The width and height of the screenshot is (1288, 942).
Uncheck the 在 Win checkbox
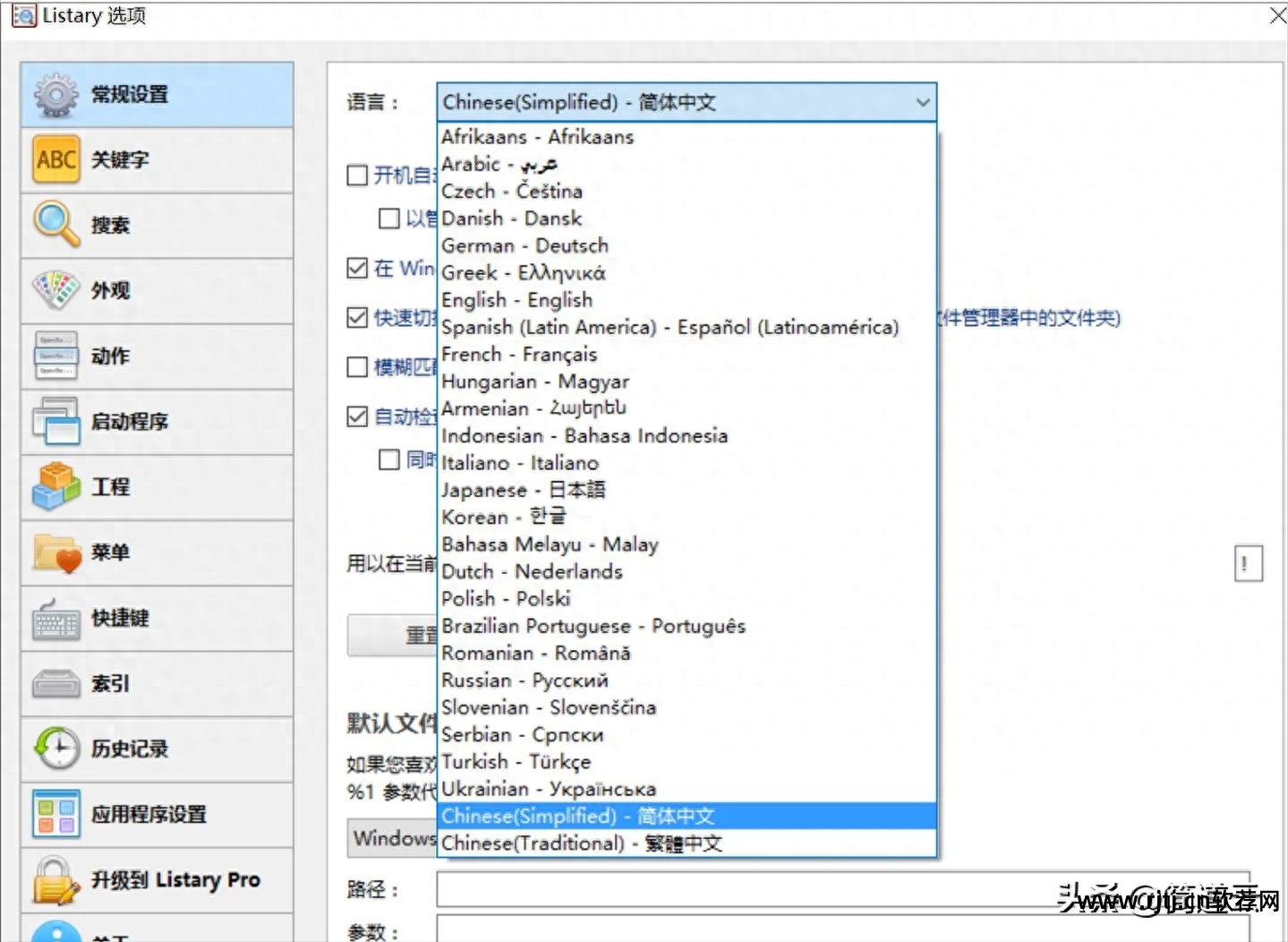(x=357, y=268)
